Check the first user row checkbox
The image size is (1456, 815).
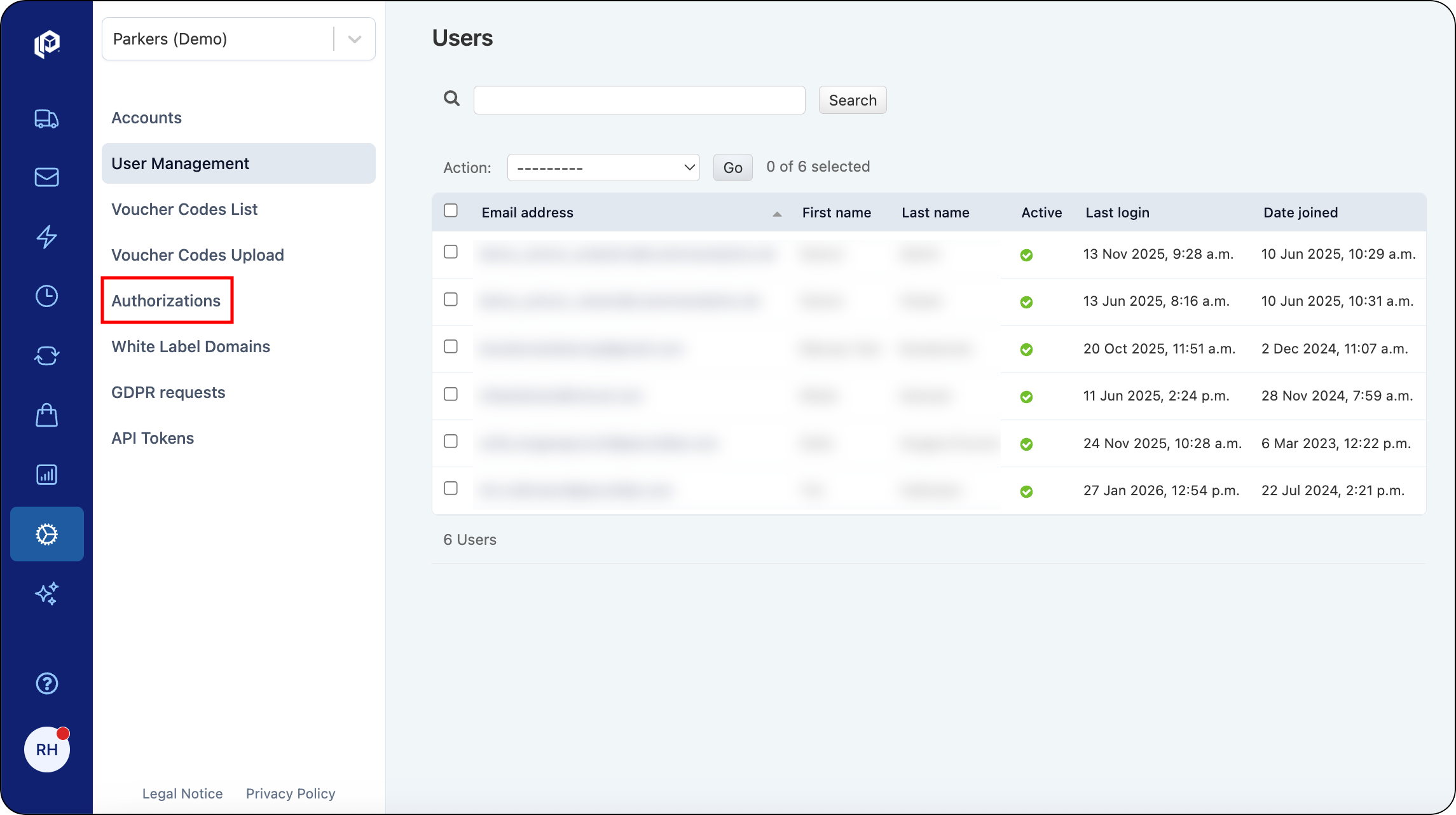pos(451,252)
